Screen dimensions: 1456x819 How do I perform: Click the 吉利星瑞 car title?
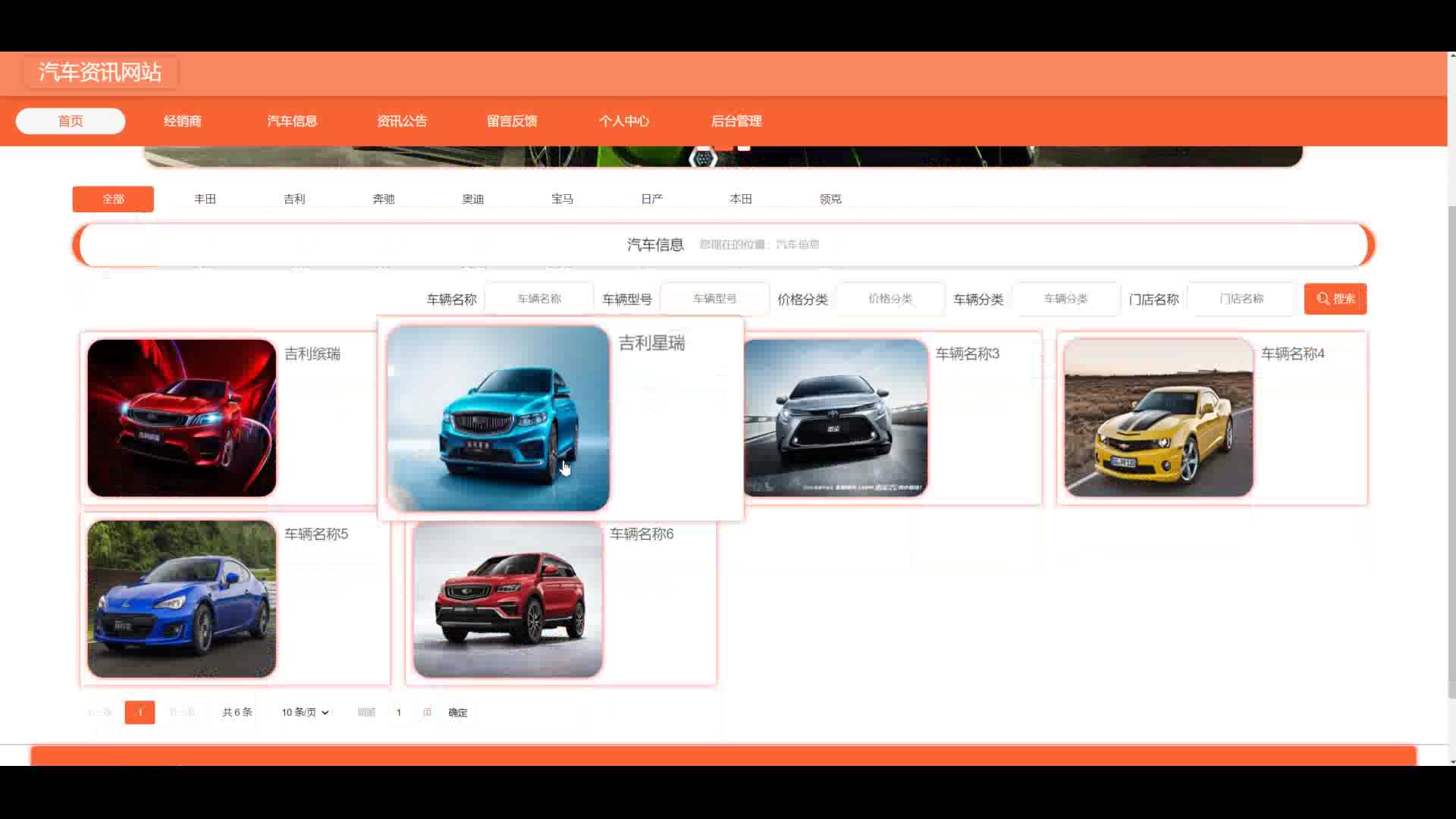651,343
